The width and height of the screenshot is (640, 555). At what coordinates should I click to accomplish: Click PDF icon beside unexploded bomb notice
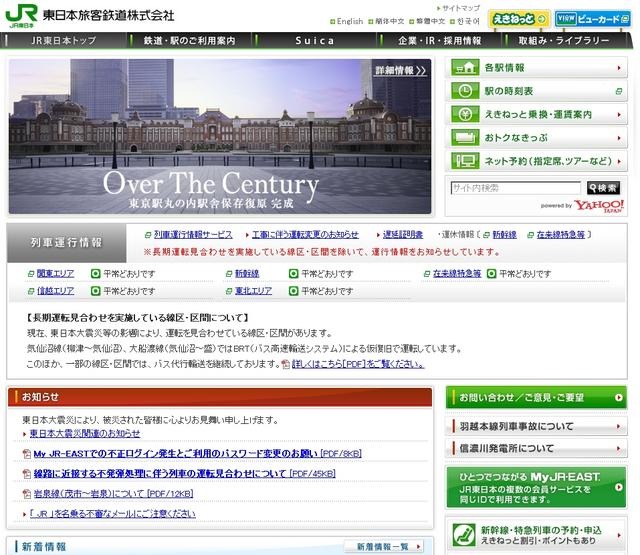coord(27,474)
